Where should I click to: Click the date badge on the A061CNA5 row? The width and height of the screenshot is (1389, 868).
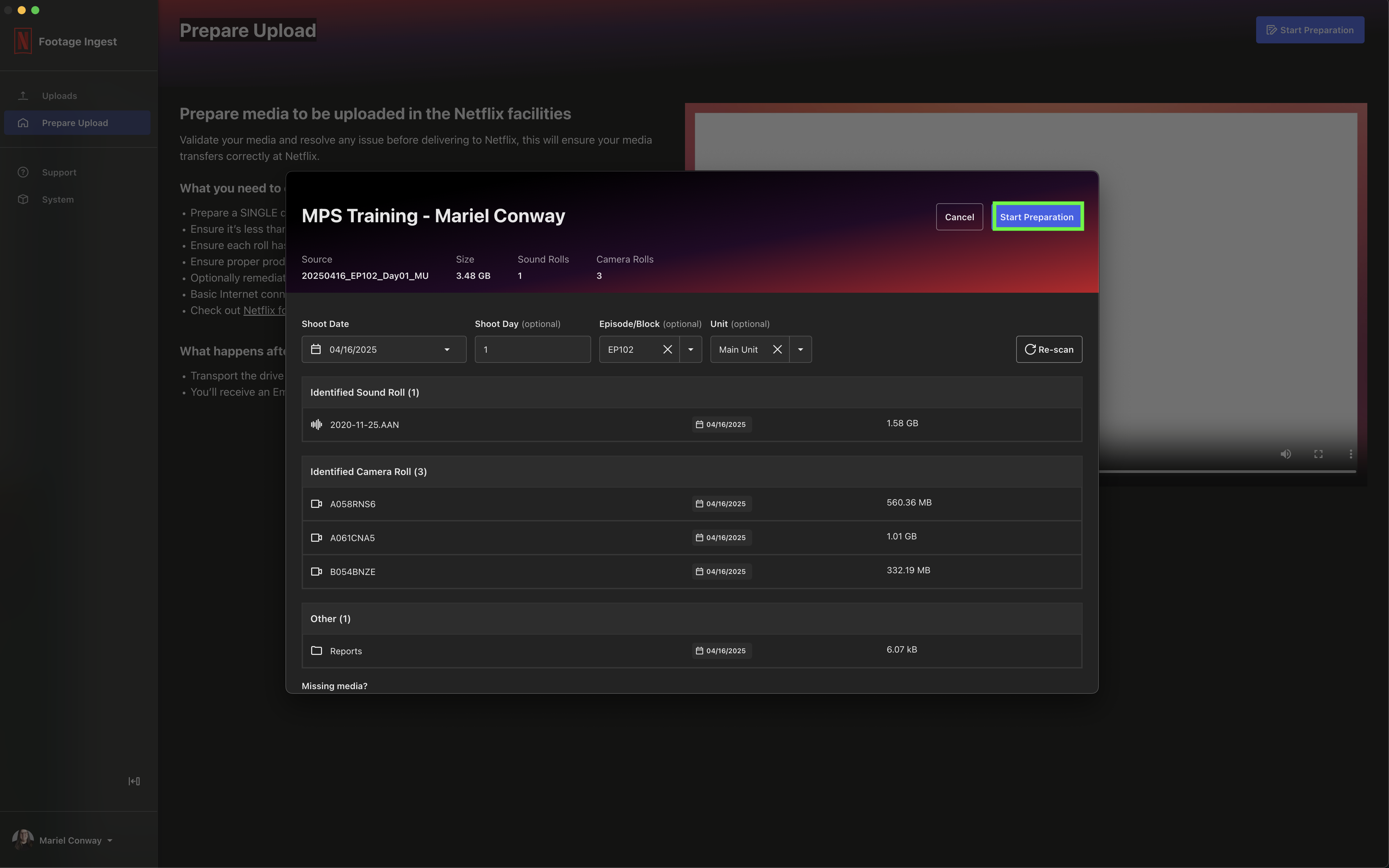click(x=721, y=537)
